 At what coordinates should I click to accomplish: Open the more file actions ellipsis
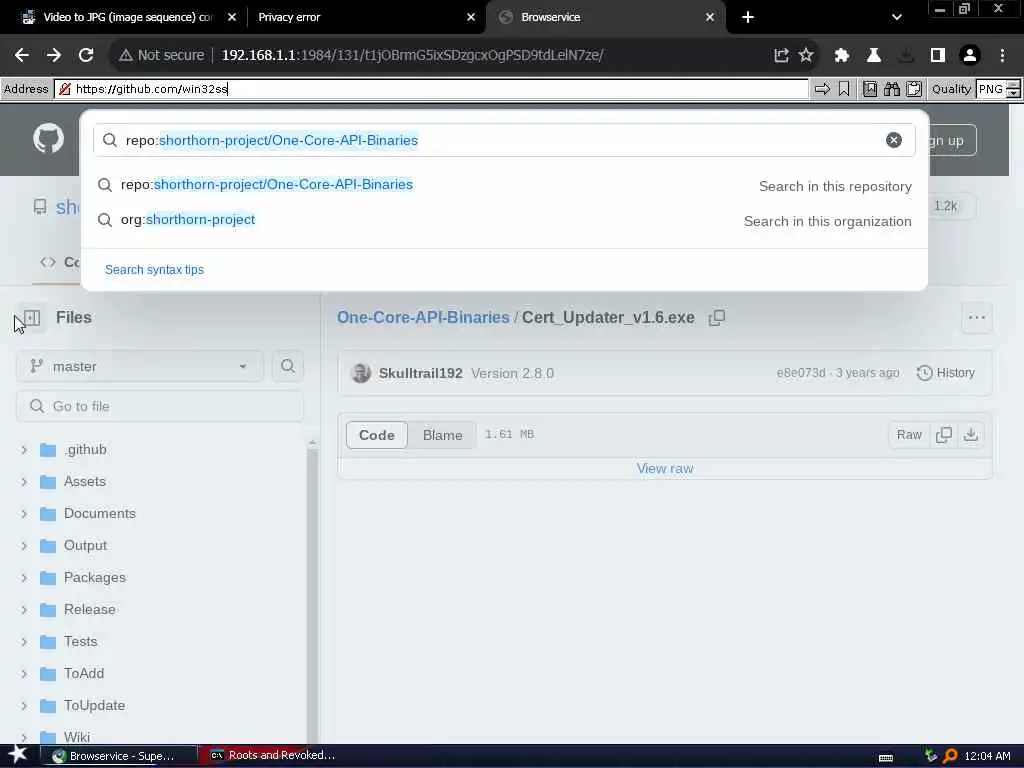[977, 317]
